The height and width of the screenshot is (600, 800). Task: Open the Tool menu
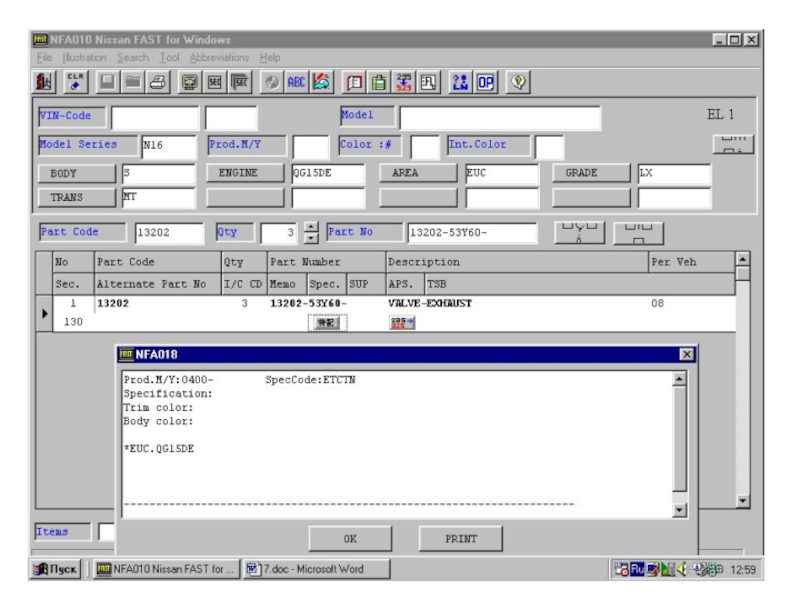169,58
